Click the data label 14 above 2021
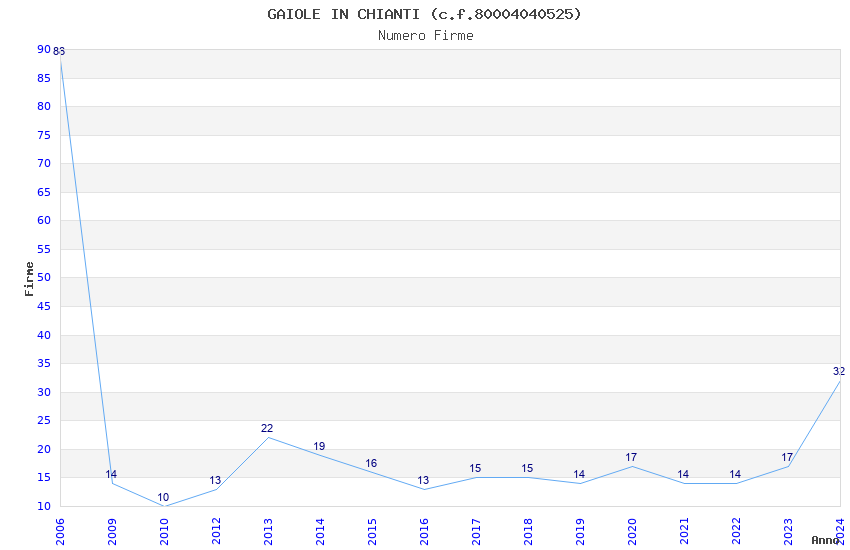Image resolution: width=850 pixels, height=550 pixels. pyautogui.click(x=683, y=474)
